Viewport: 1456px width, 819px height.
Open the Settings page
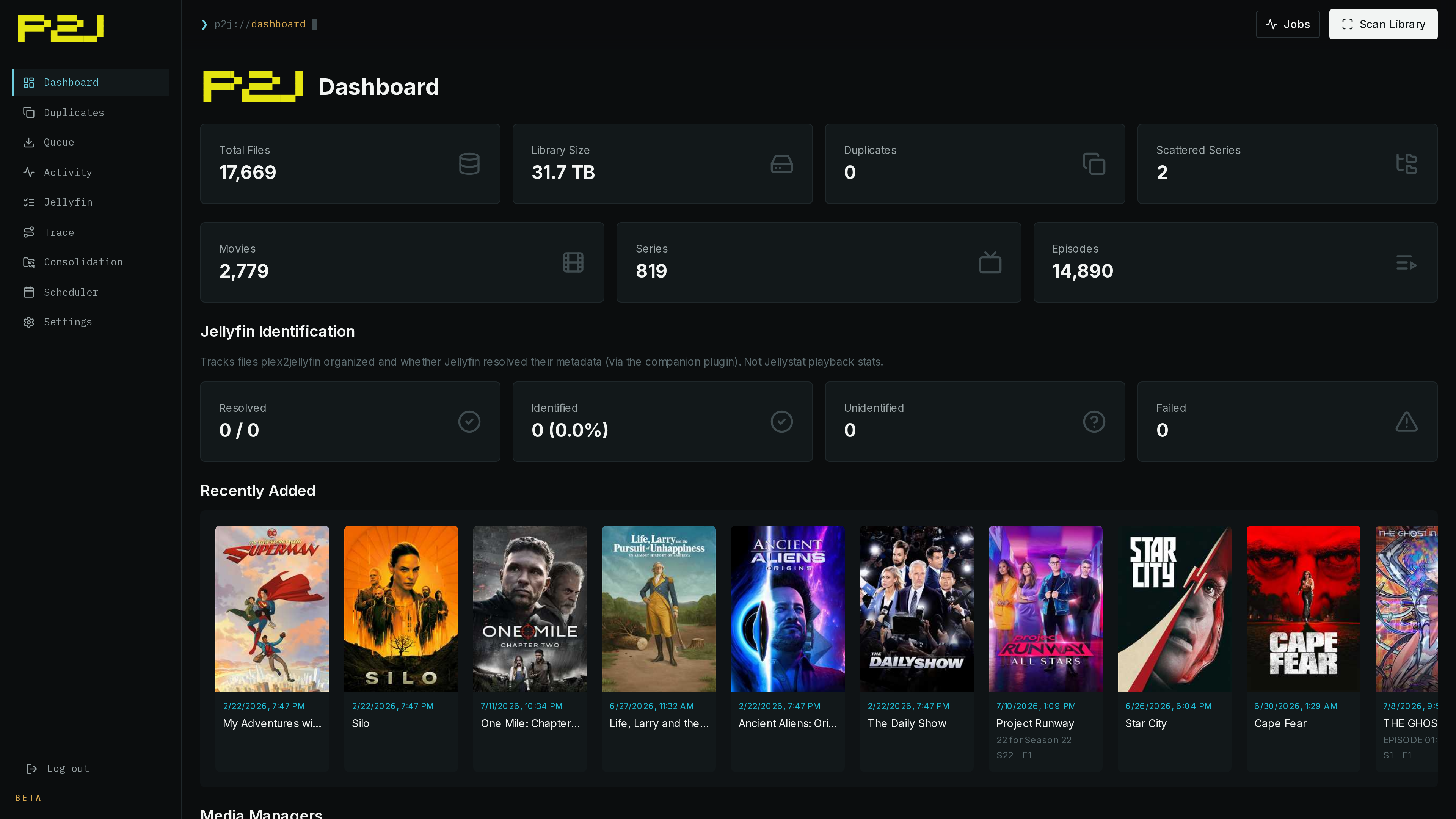point(91,322)
